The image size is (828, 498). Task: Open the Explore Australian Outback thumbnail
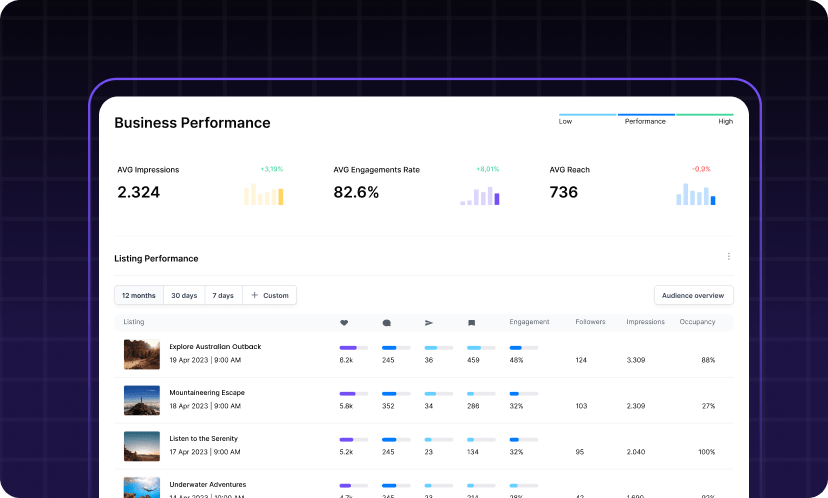click(142, 353)
